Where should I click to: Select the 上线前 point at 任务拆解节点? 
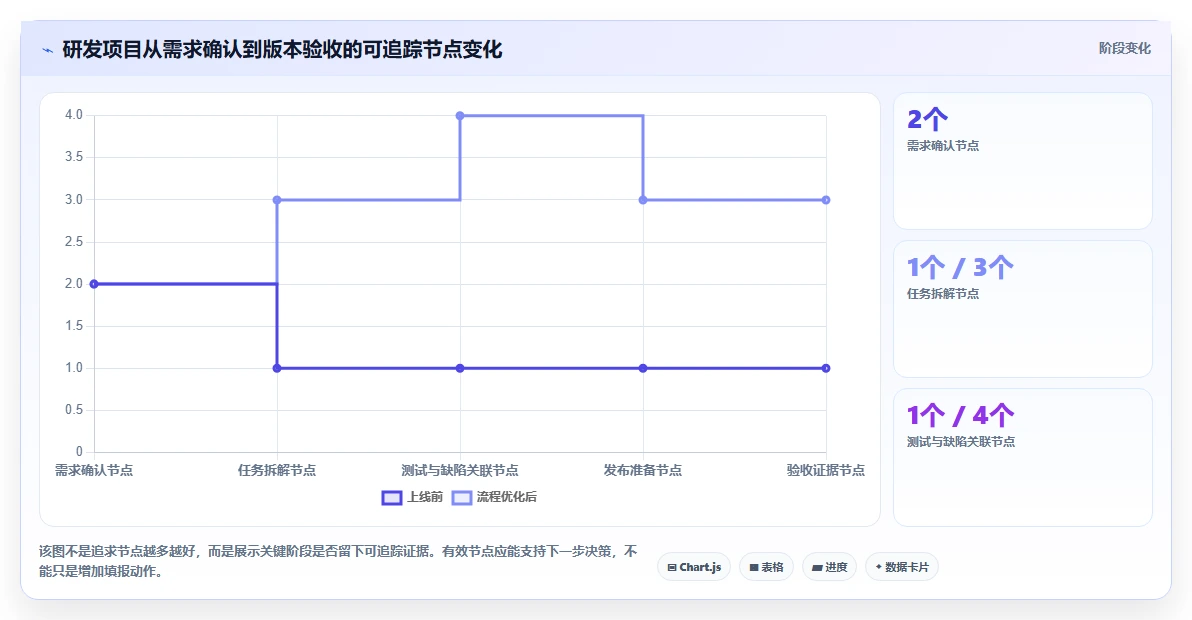pos(277,369)
